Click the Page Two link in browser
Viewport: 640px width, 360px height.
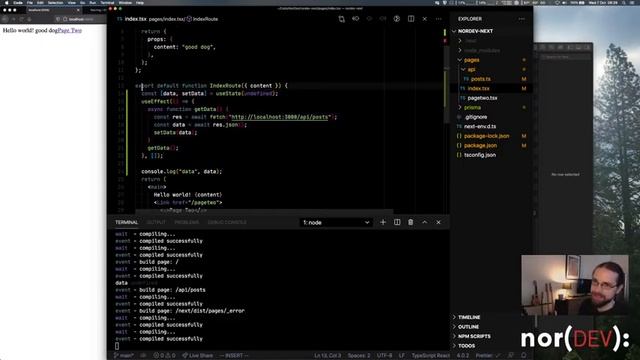69,30
